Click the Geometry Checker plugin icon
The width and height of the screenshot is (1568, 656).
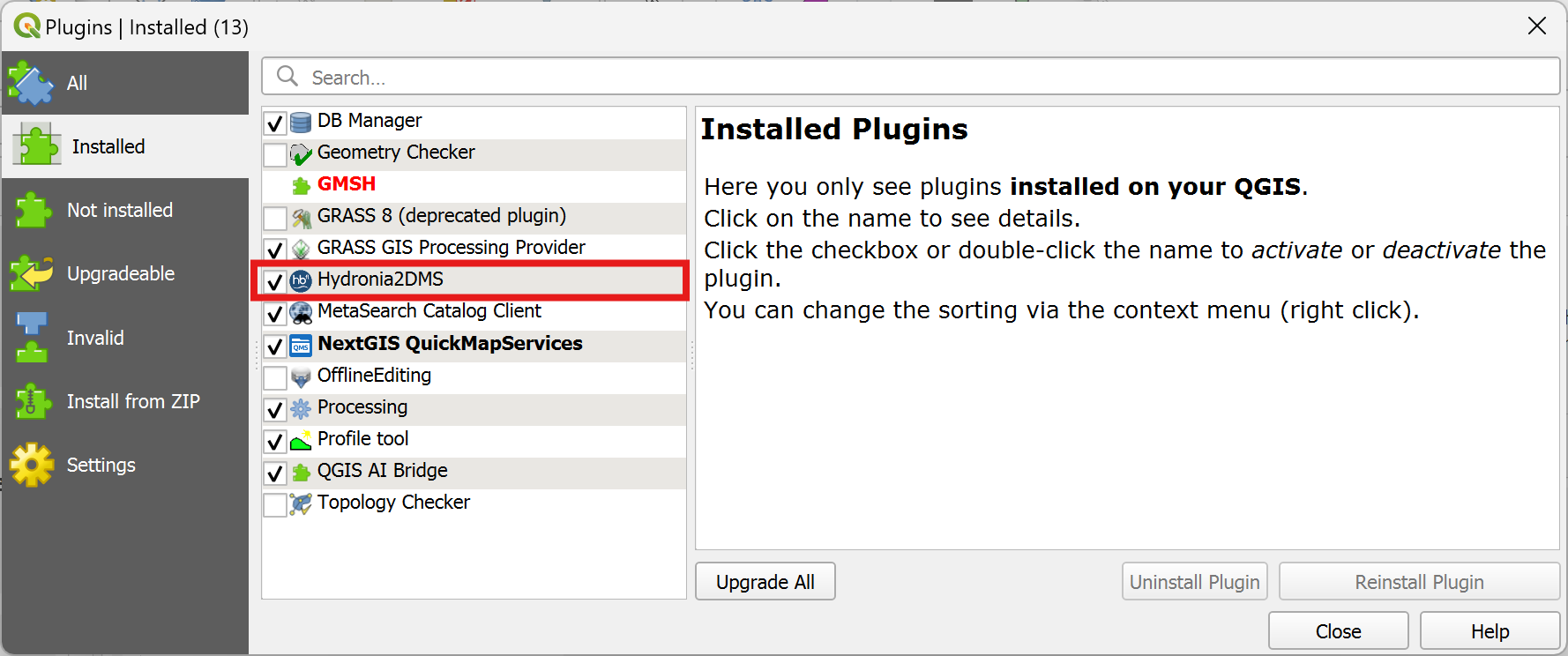[x=301, y=154]
